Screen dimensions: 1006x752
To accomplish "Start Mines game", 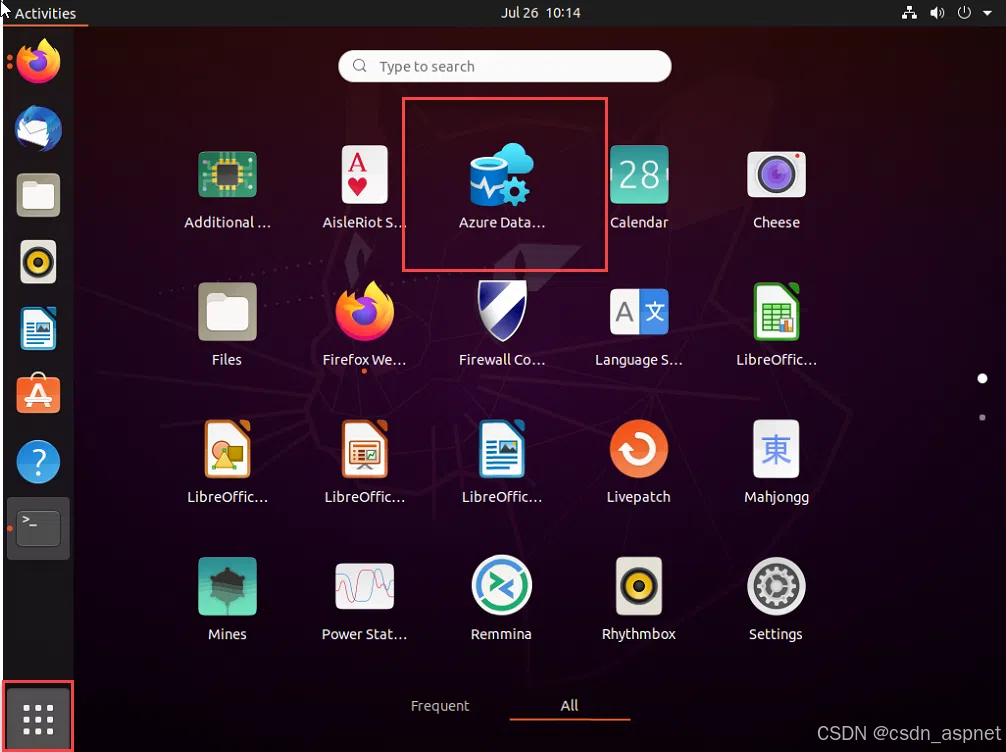I will [227, 599].
